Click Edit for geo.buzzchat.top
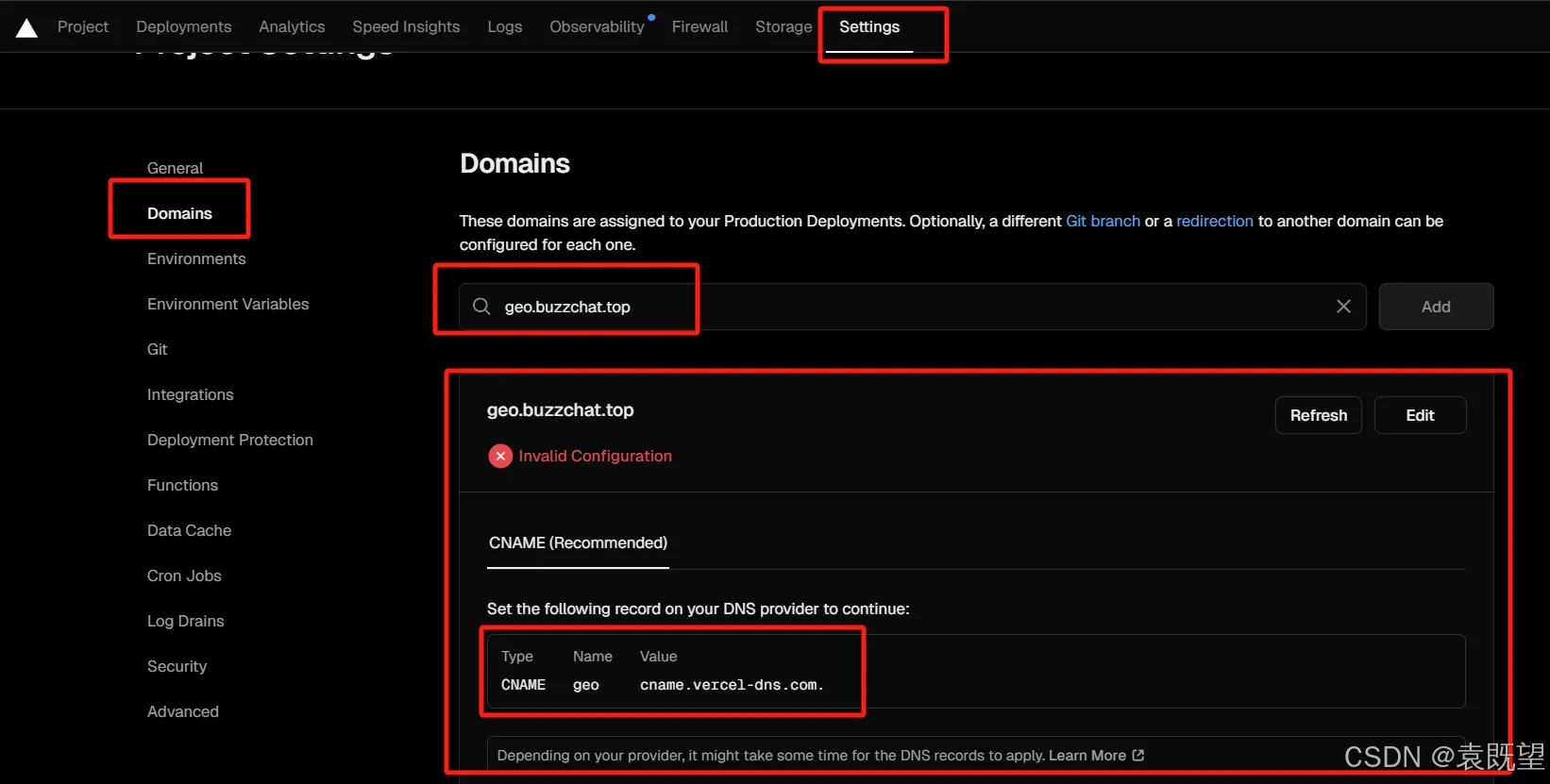 pos(1420,415)
